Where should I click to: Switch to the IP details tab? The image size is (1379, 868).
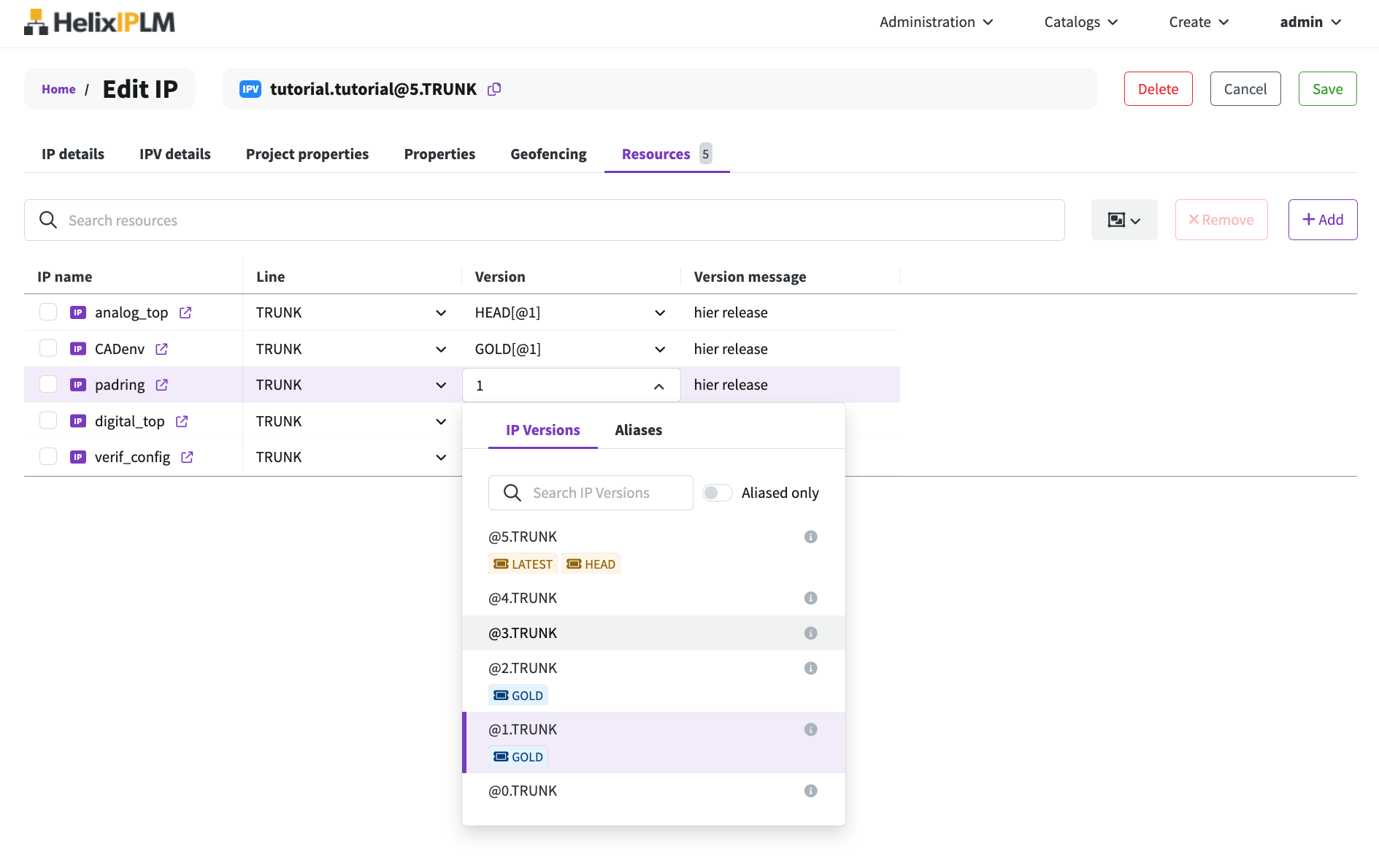[x=73, y=154]
